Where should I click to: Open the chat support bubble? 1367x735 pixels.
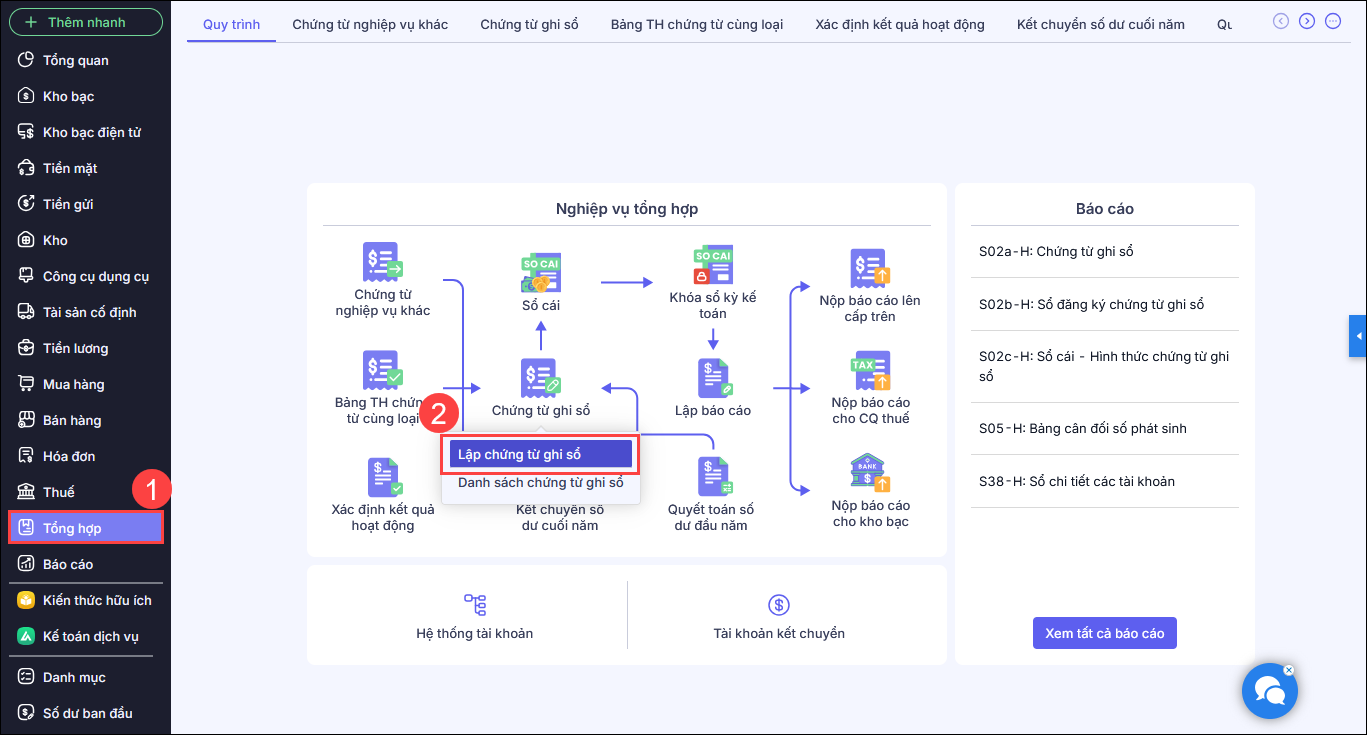(1269, 691)
